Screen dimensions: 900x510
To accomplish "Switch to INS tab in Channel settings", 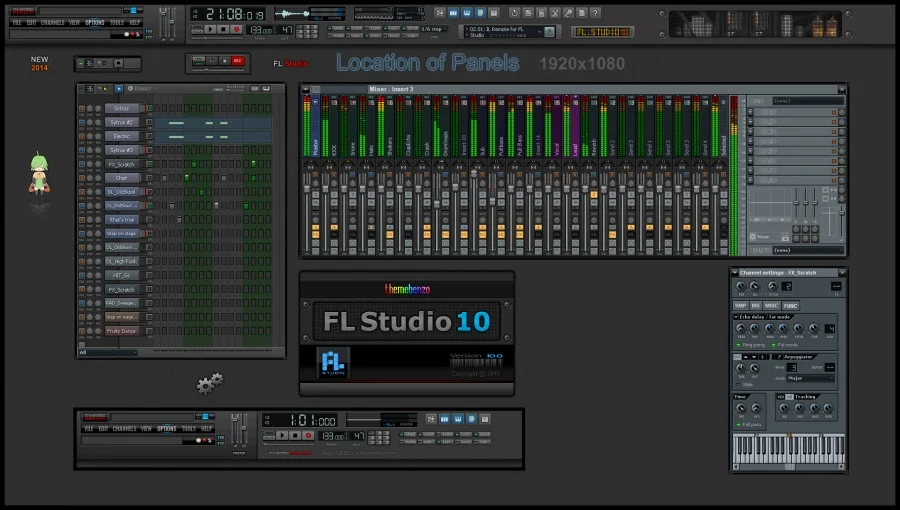I will tap(756, 306).
